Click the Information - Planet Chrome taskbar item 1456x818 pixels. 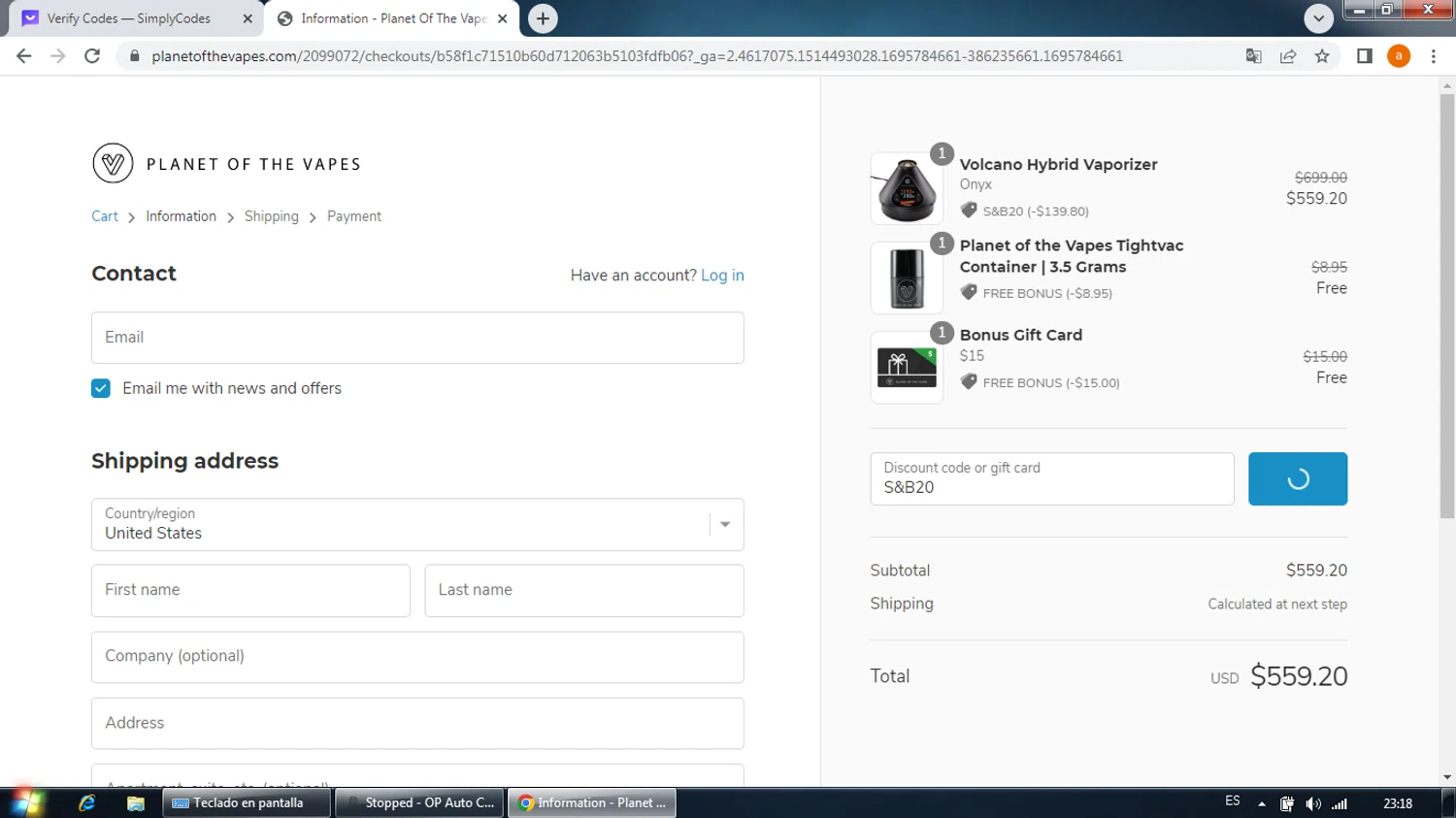pos(592,802)
